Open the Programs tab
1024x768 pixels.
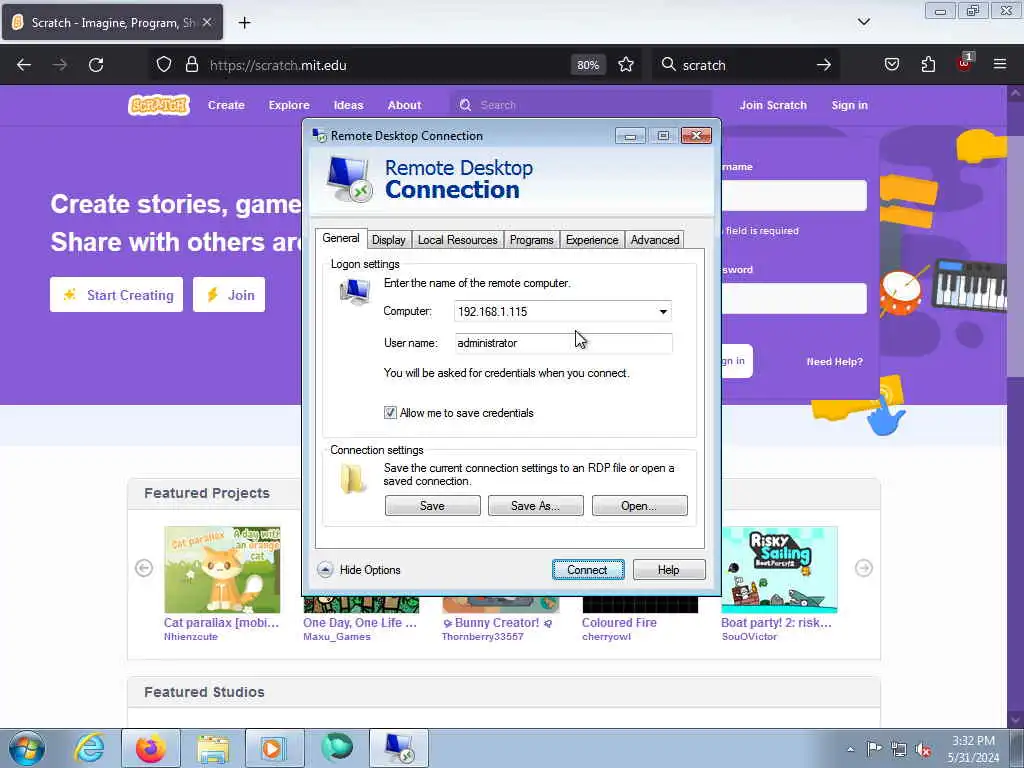click(x=532, y=240)
